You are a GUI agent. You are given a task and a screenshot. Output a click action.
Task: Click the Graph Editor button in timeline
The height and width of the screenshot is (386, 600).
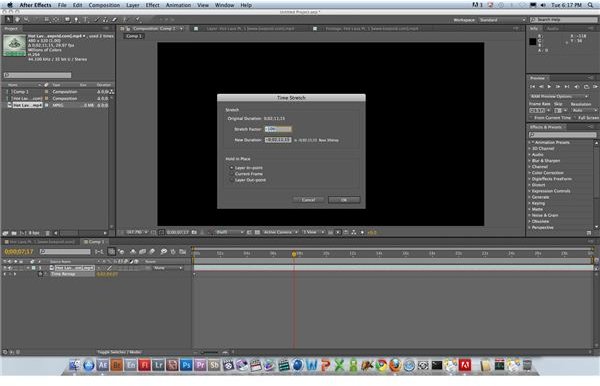183,251
